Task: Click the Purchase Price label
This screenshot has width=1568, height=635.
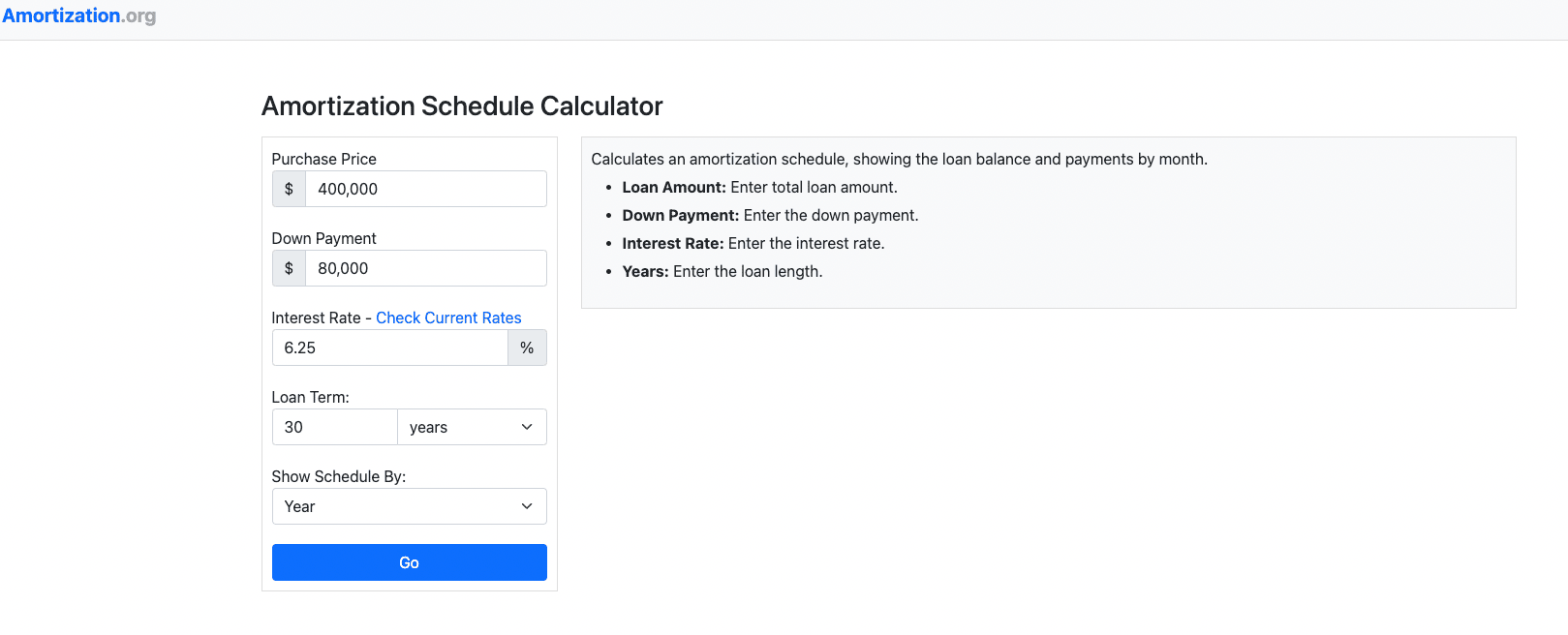Action: (x=324, y=159)
